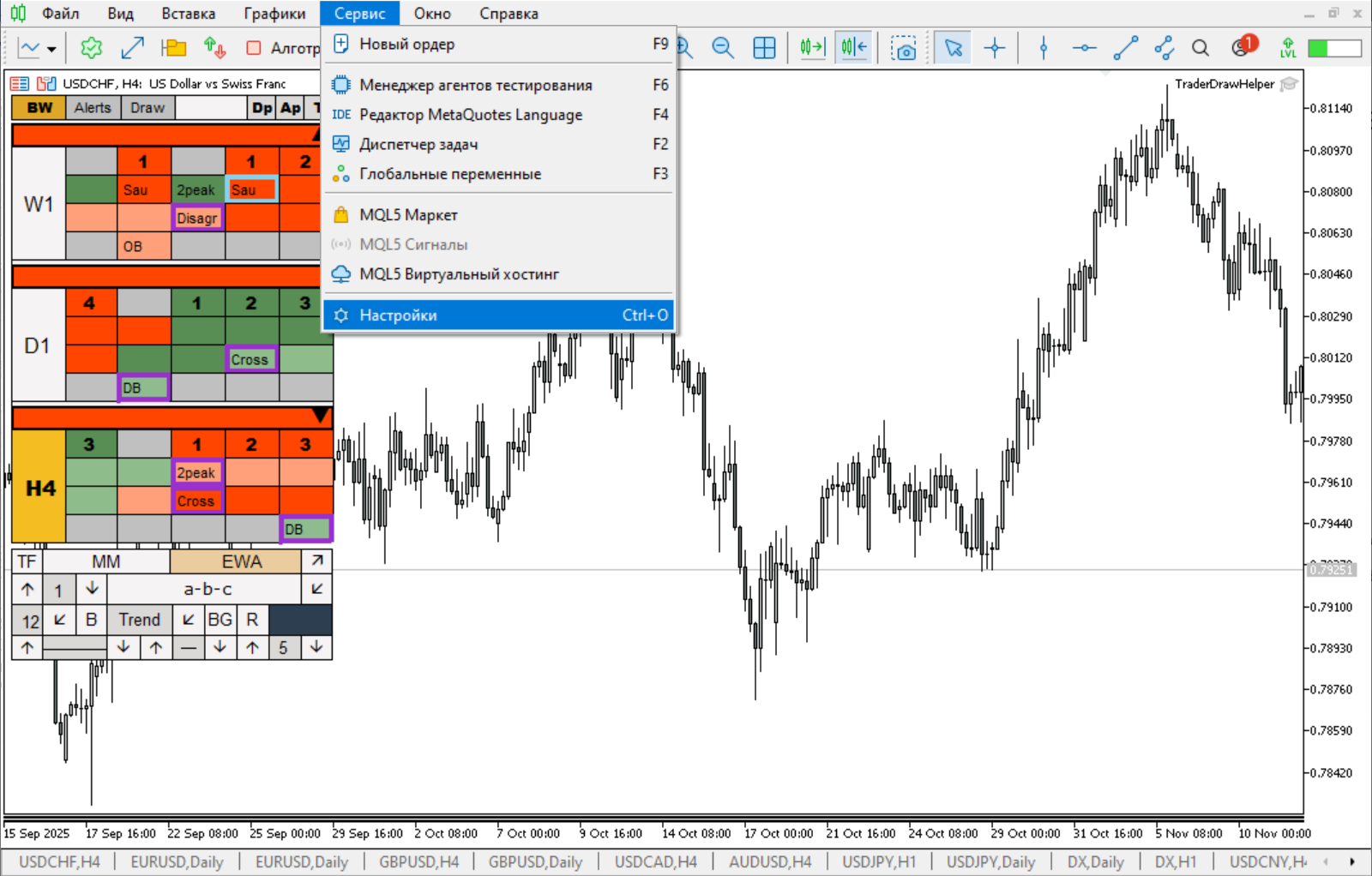Pick the vertical line drawing tool
The width and height of the screenshot is (1372, 876).
coord(1044,48)
